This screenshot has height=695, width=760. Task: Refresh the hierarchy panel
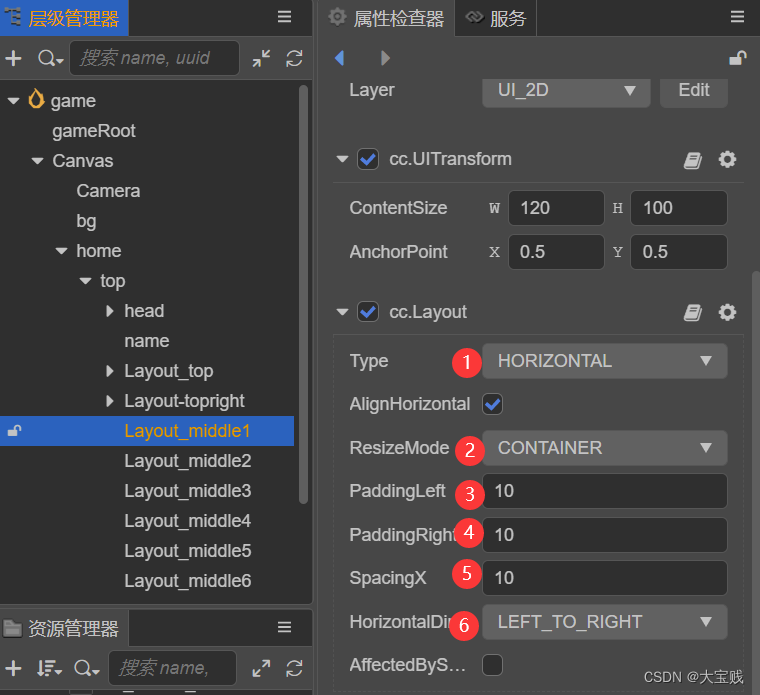294,58
